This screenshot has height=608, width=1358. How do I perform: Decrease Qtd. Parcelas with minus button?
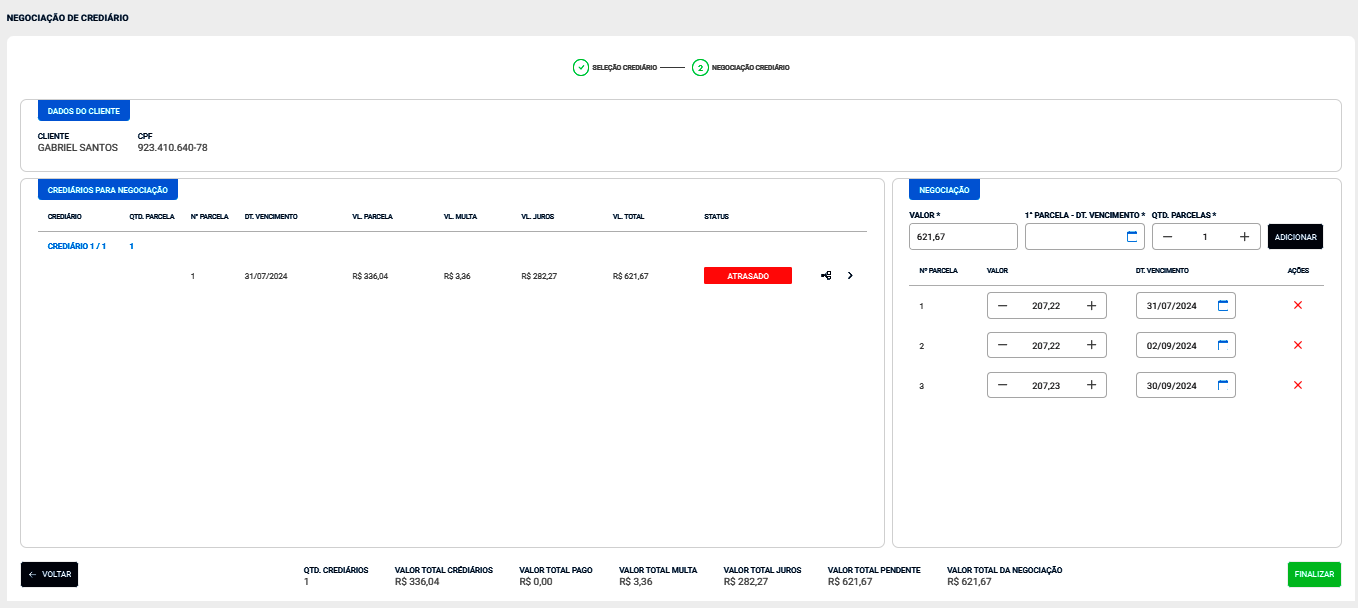[1167, 237]
